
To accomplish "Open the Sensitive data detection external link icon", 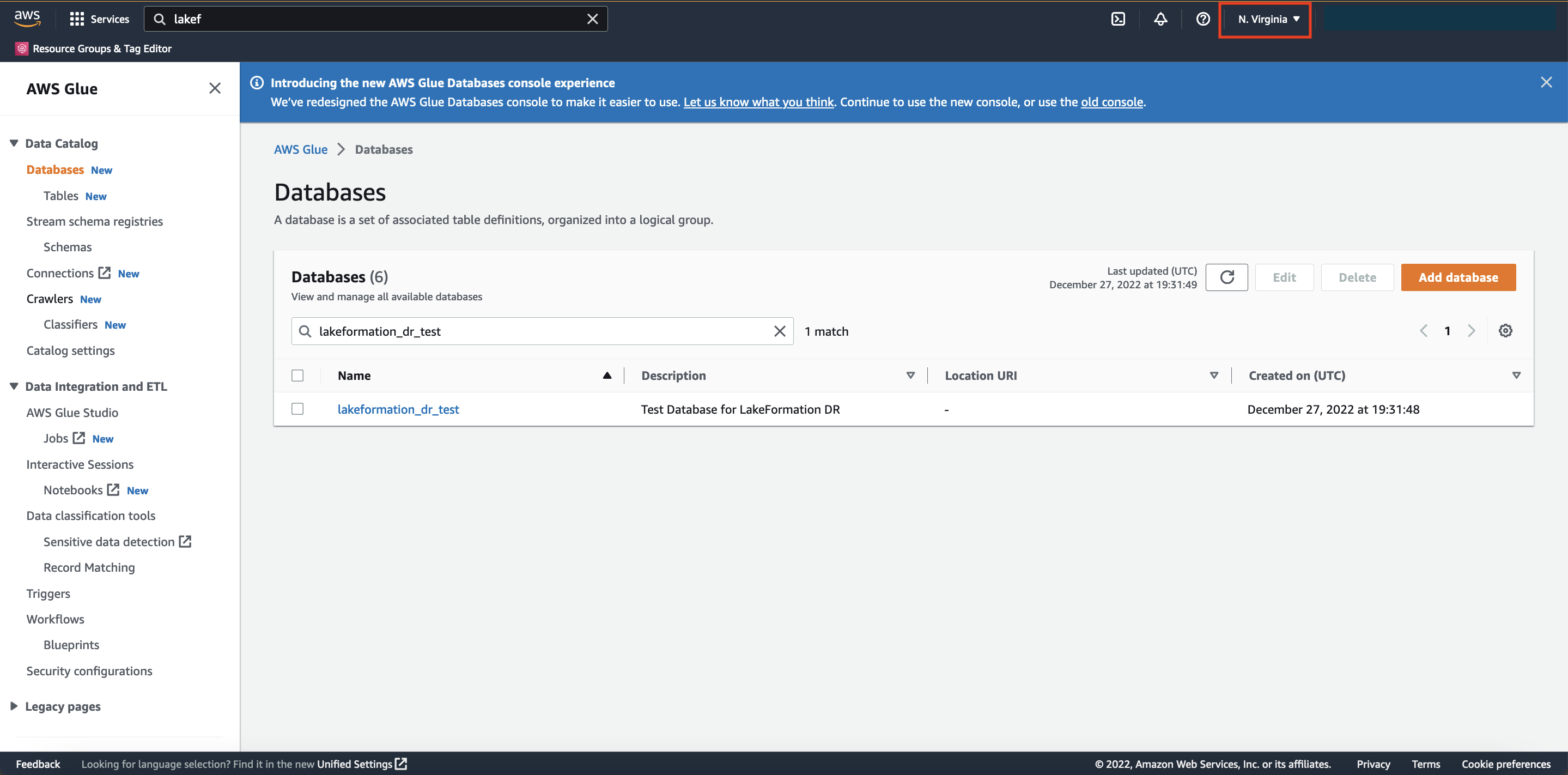I will (185, 541).
